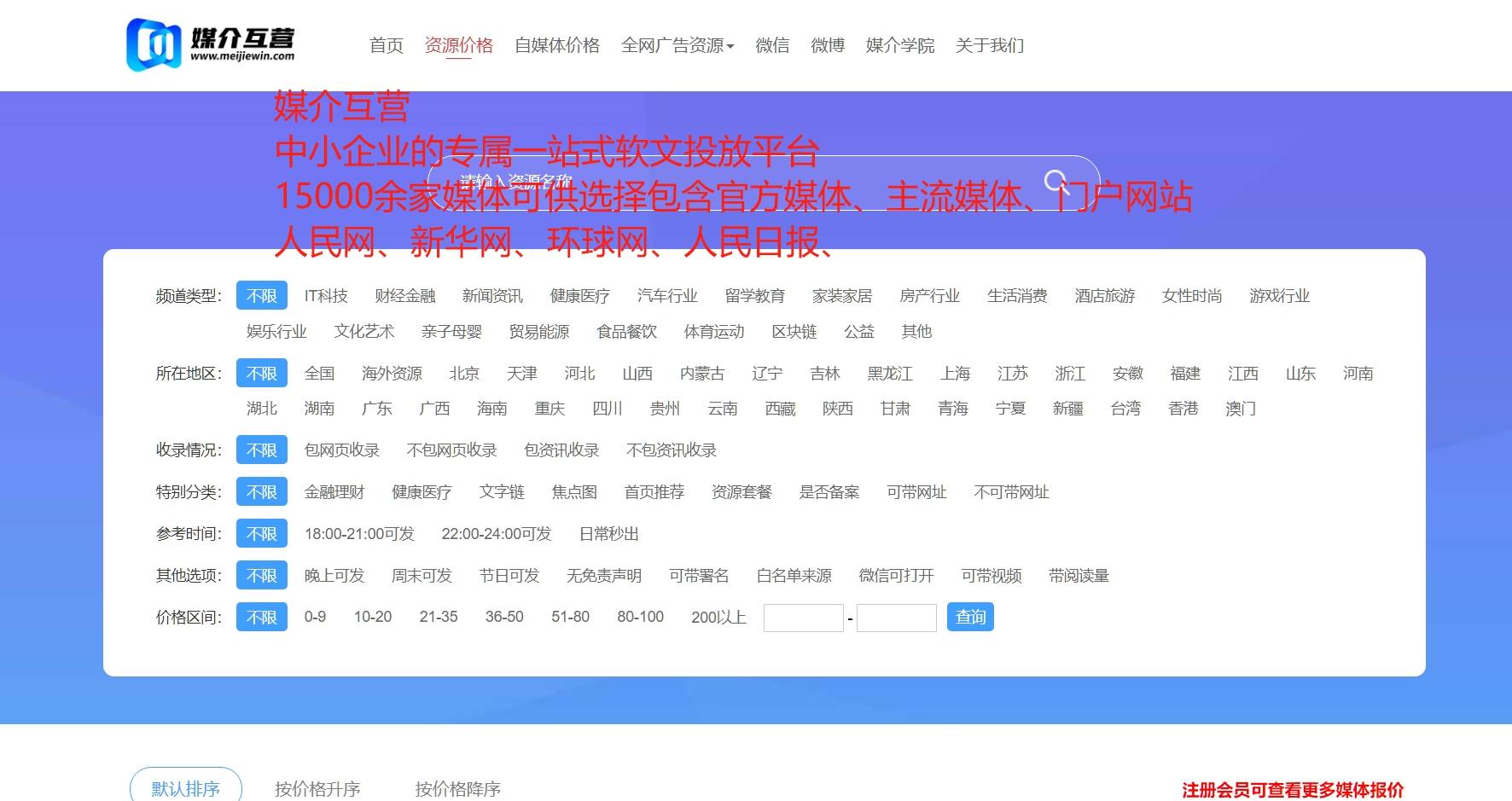Click 注册会员可查看更多媒体报价 link

[1293, 790]
